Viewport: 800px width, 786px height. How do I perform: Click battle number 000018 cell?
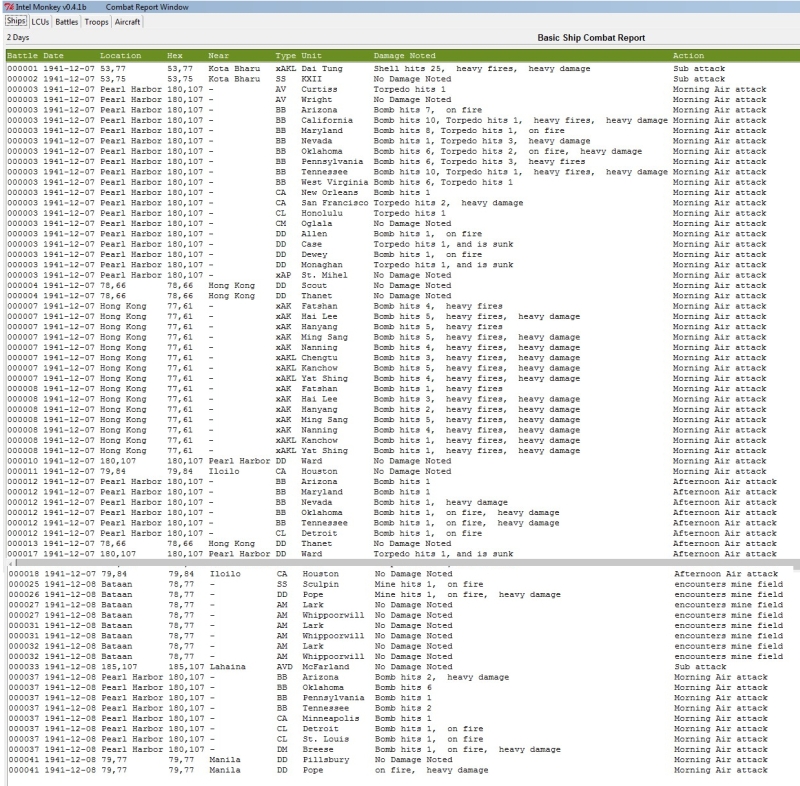(x=24, y=574)
